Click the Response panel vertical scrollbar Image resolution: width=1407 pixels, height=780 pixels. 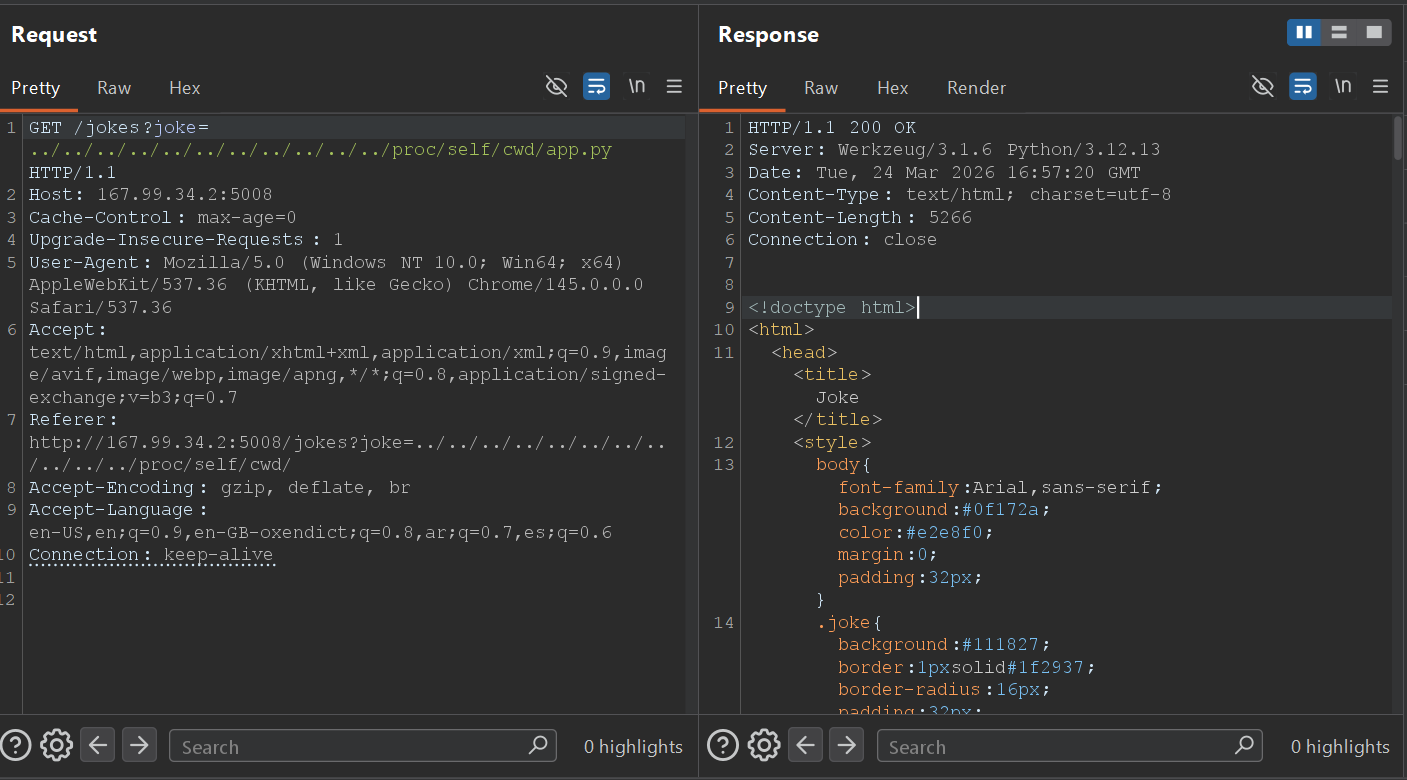(x=1398, y=138)
